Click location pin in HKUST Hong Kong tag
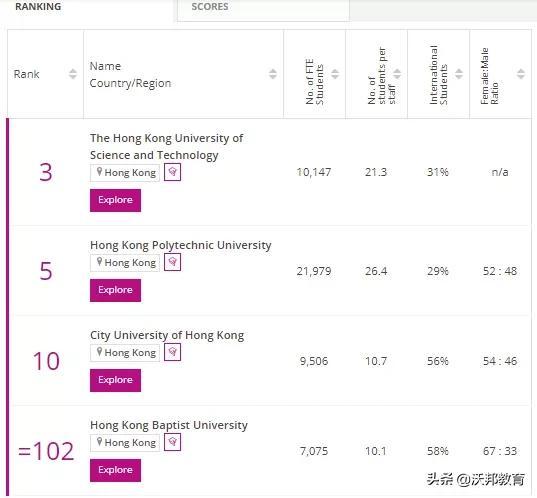The image size is (537, 498). 99,171
